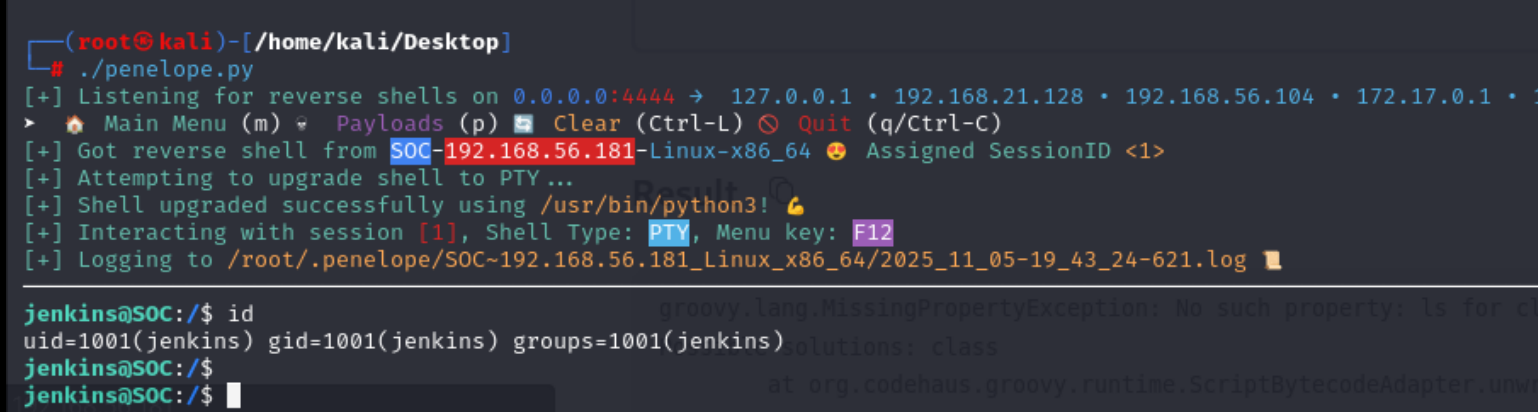Click the red prohibited icon before Quit
Screen dimensions: 1538x412
[x=767, y=124]
